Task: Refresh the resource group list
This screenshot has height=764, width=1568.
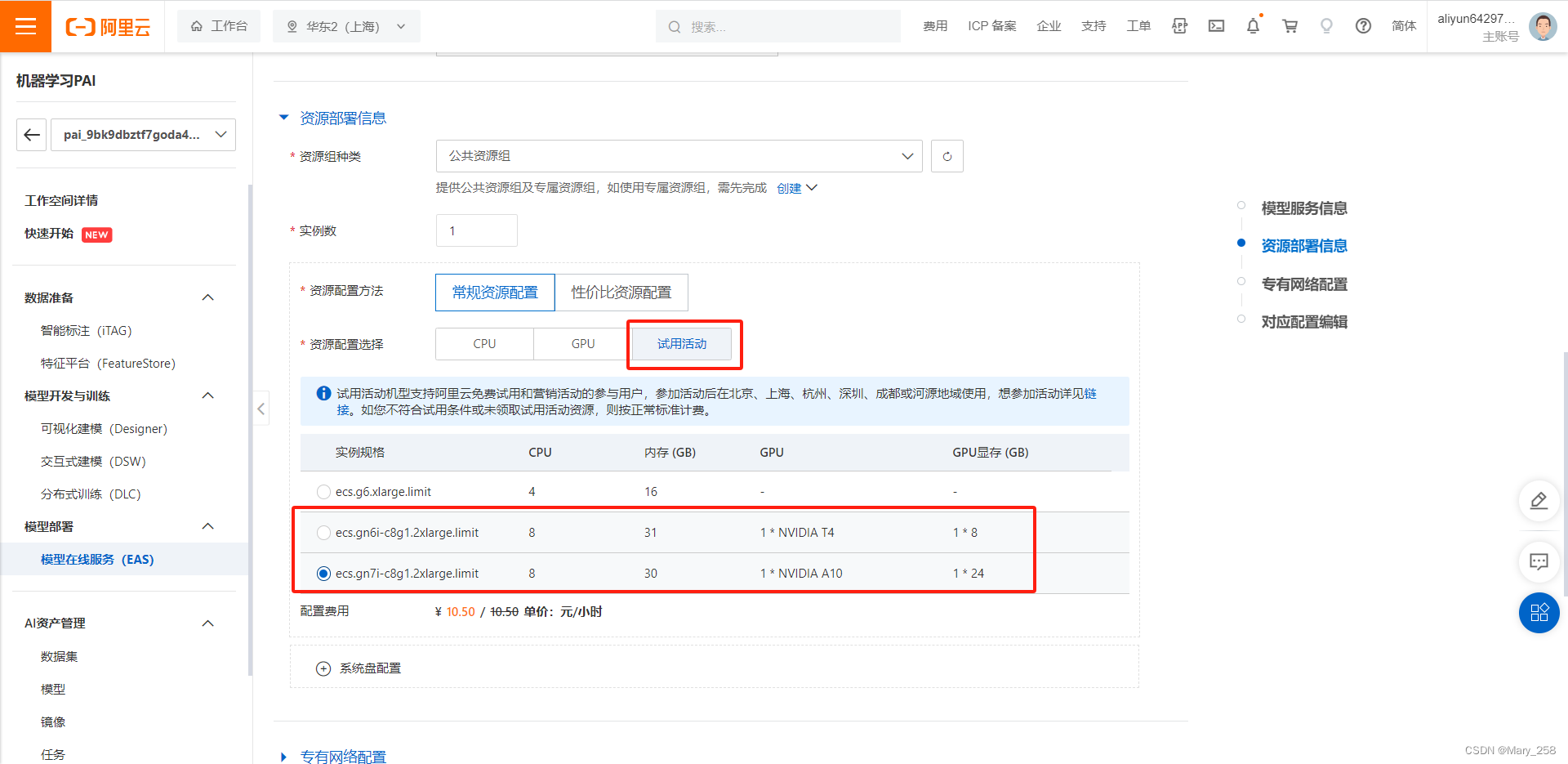Action: 947,156
